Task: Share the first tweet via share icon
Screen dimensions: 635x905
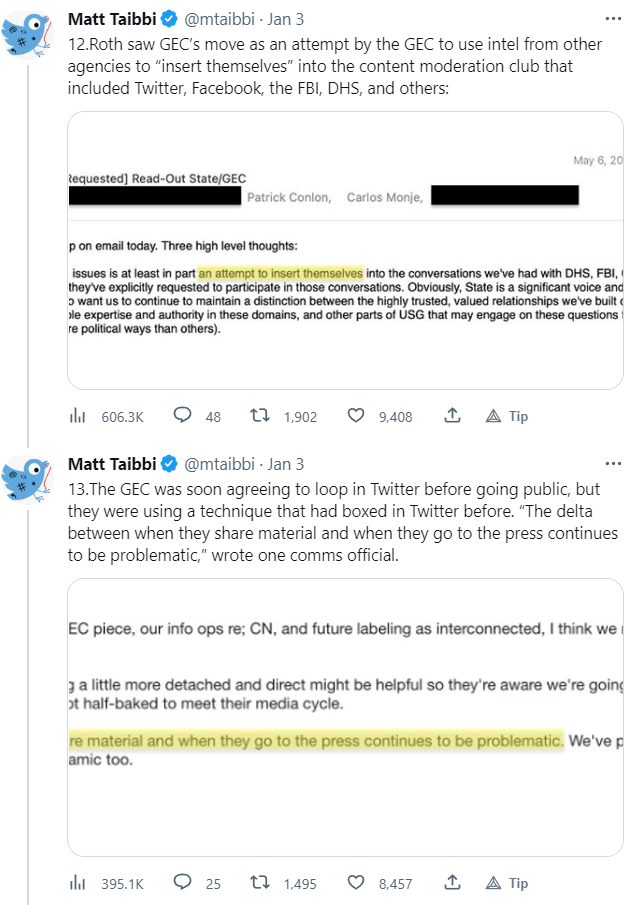Action: point(452,416)
